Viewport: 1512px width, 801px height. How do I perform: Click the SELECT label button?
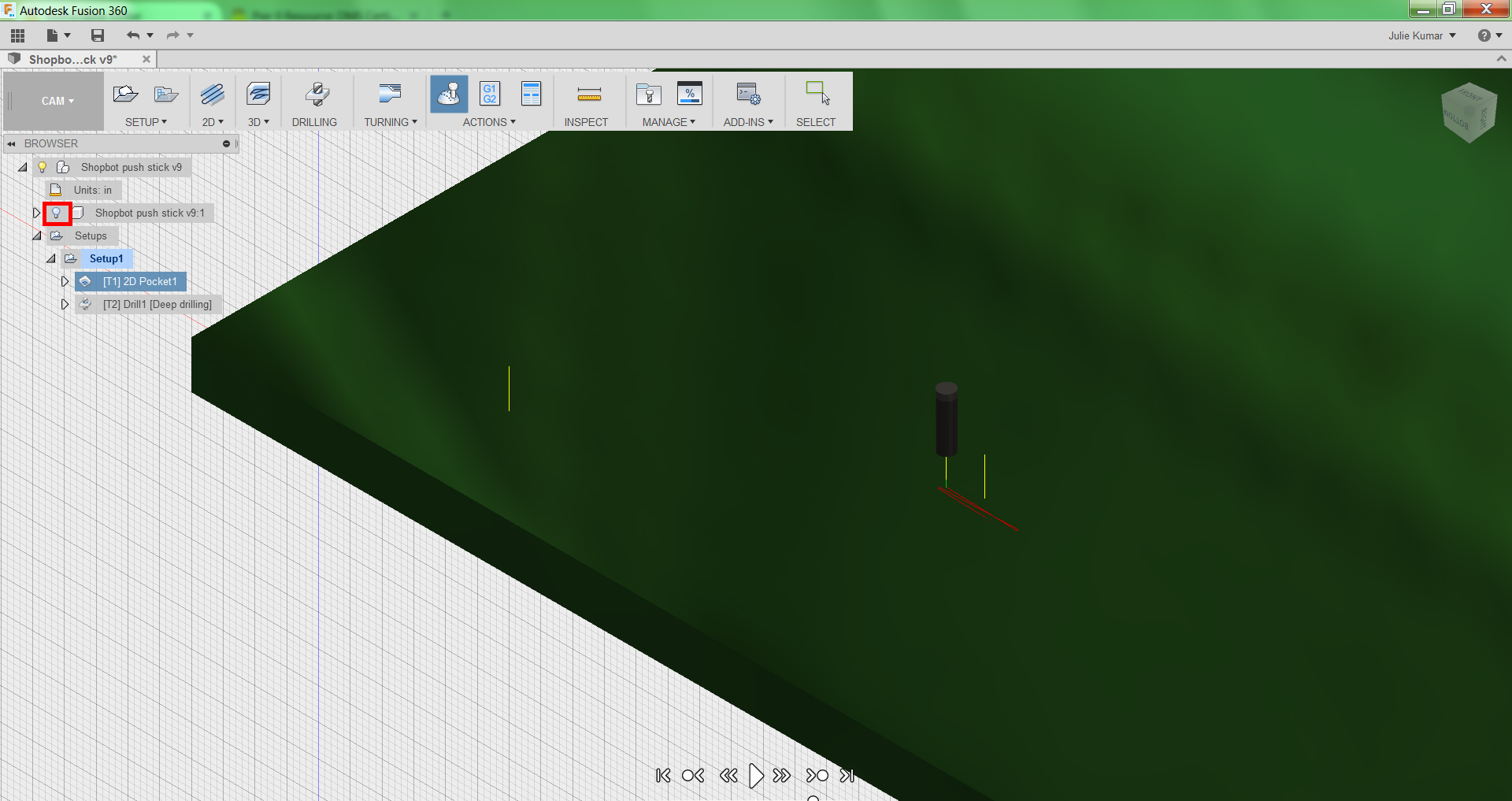[816, 122]
